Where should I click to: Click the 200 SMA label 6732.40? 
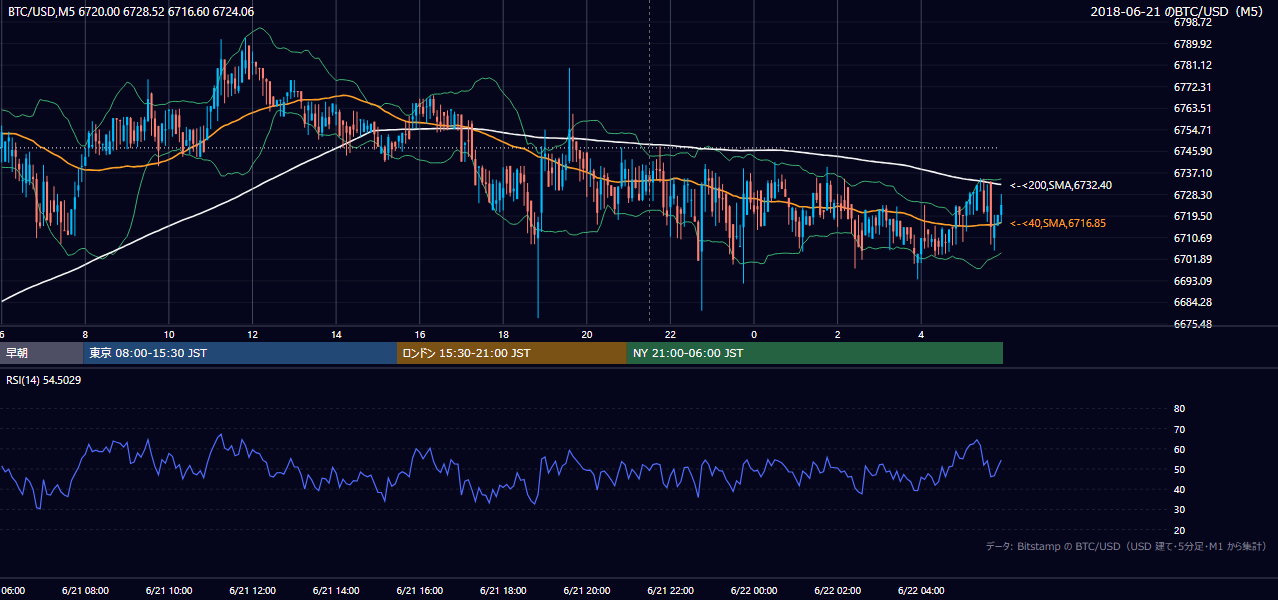1060,185
